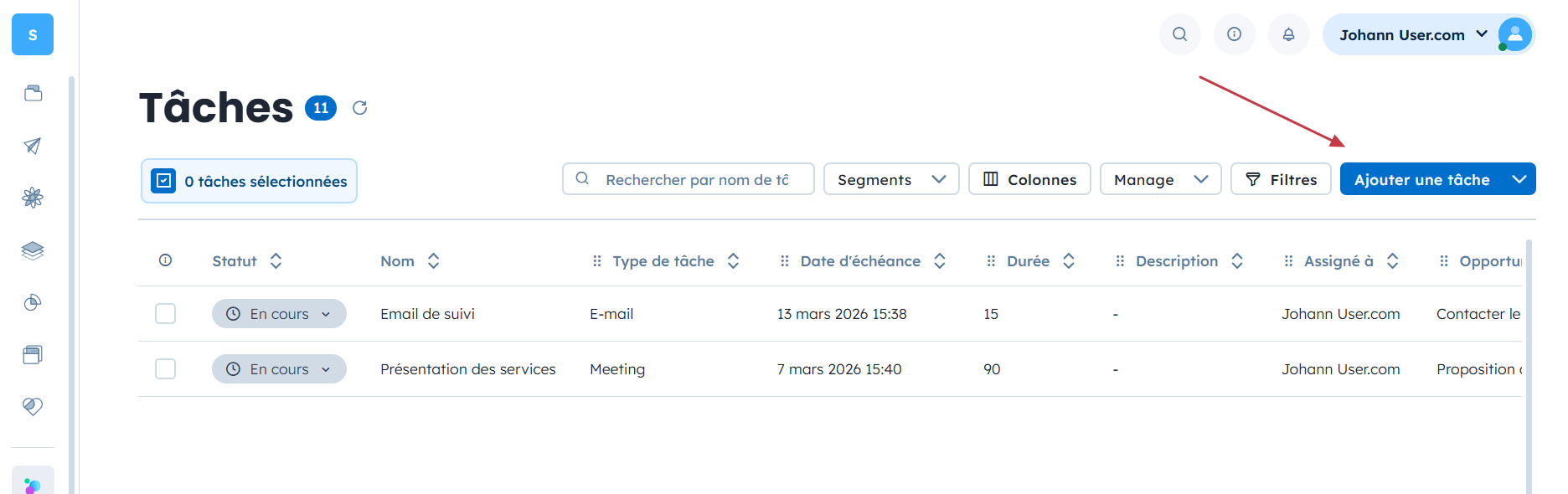The image size is (1568, 494).
Task: Toggle the 0 tâches sélectionnées checkbox
Action: tap(163, 181)
